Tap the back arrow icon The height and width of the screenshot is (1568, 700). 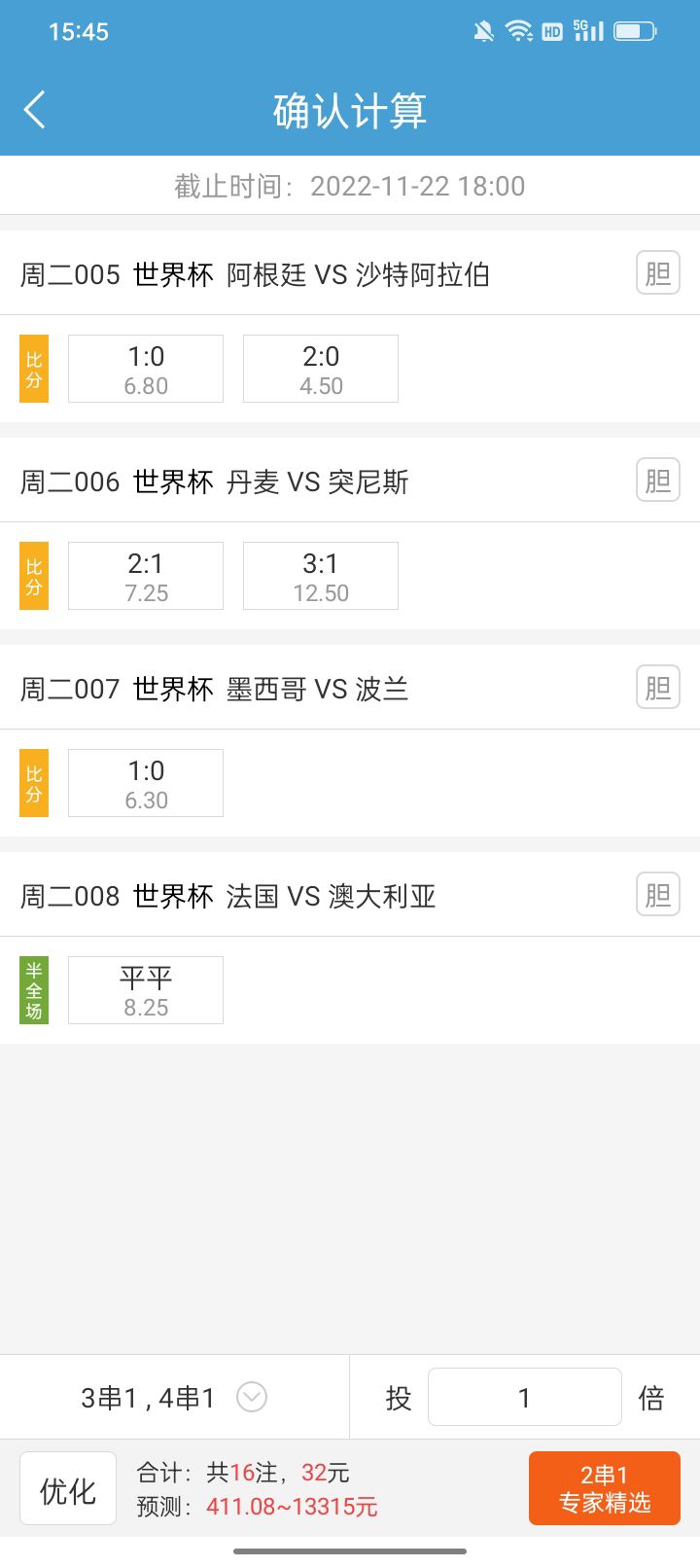(x=35, y=110)
